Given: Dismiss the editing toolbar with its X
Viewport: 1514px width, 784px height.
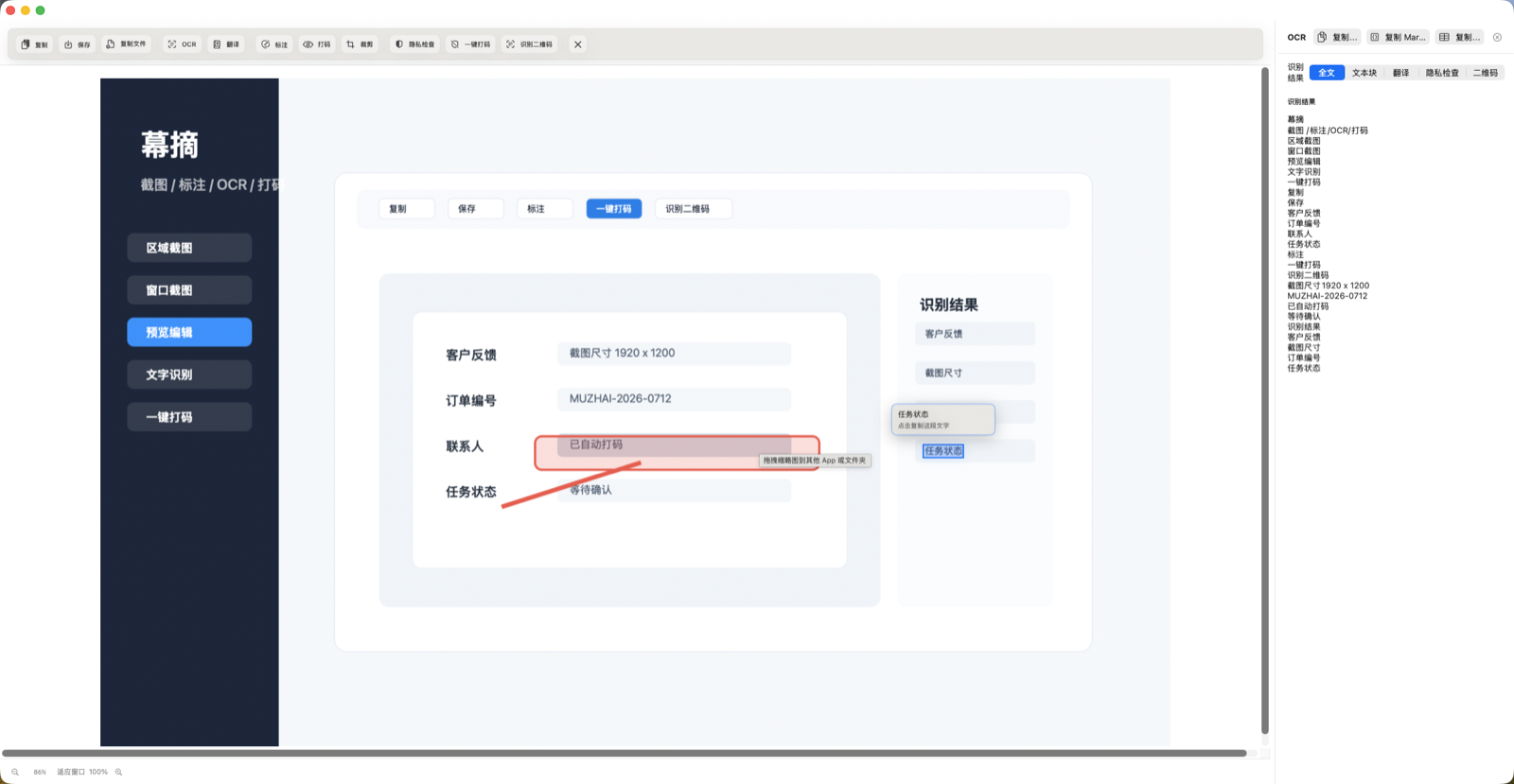Looking at the screenshot, I should point(577,44).
